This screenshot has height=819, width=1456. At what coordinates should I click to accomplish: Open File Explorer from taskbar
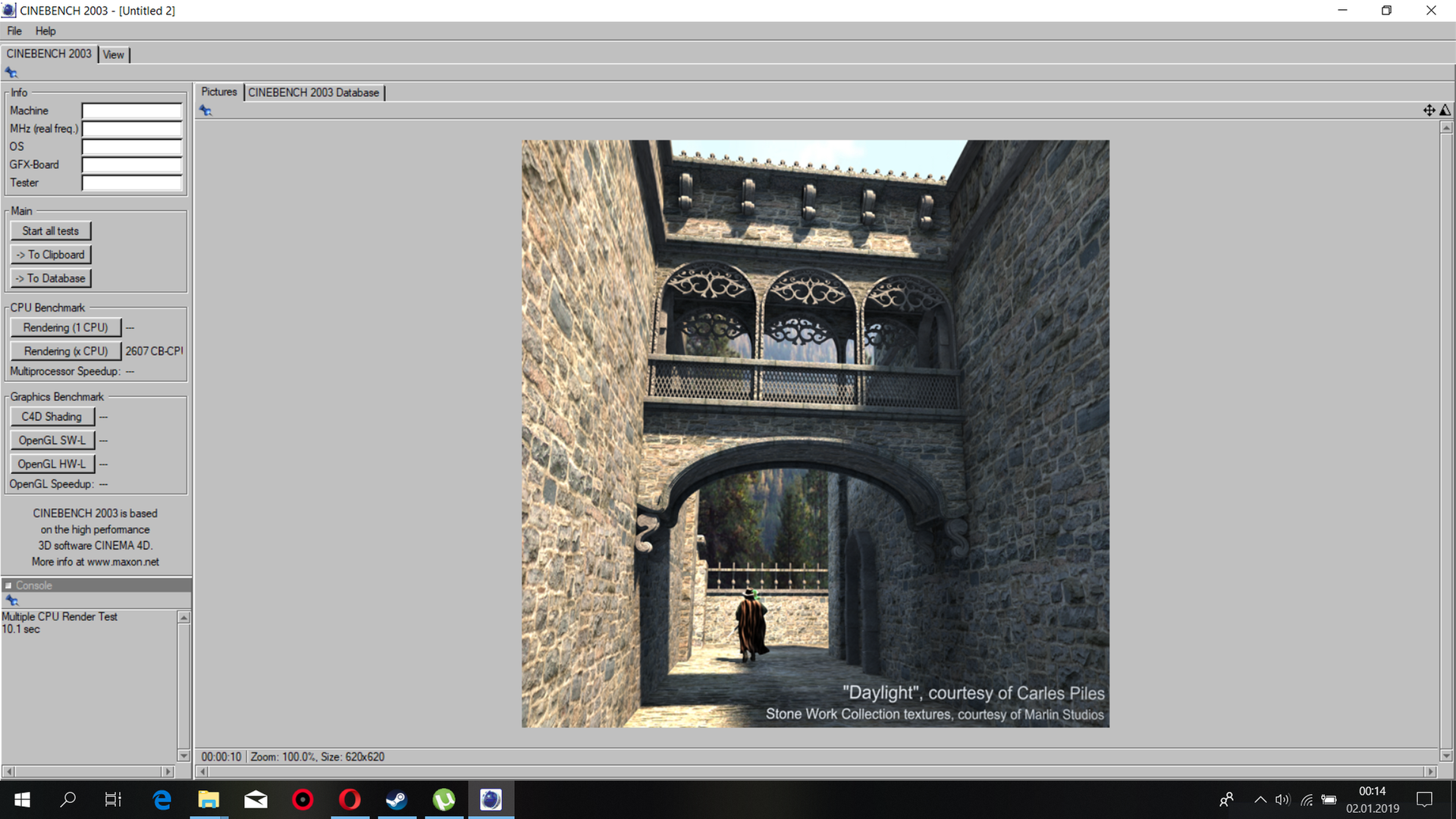tap(209, 800)
